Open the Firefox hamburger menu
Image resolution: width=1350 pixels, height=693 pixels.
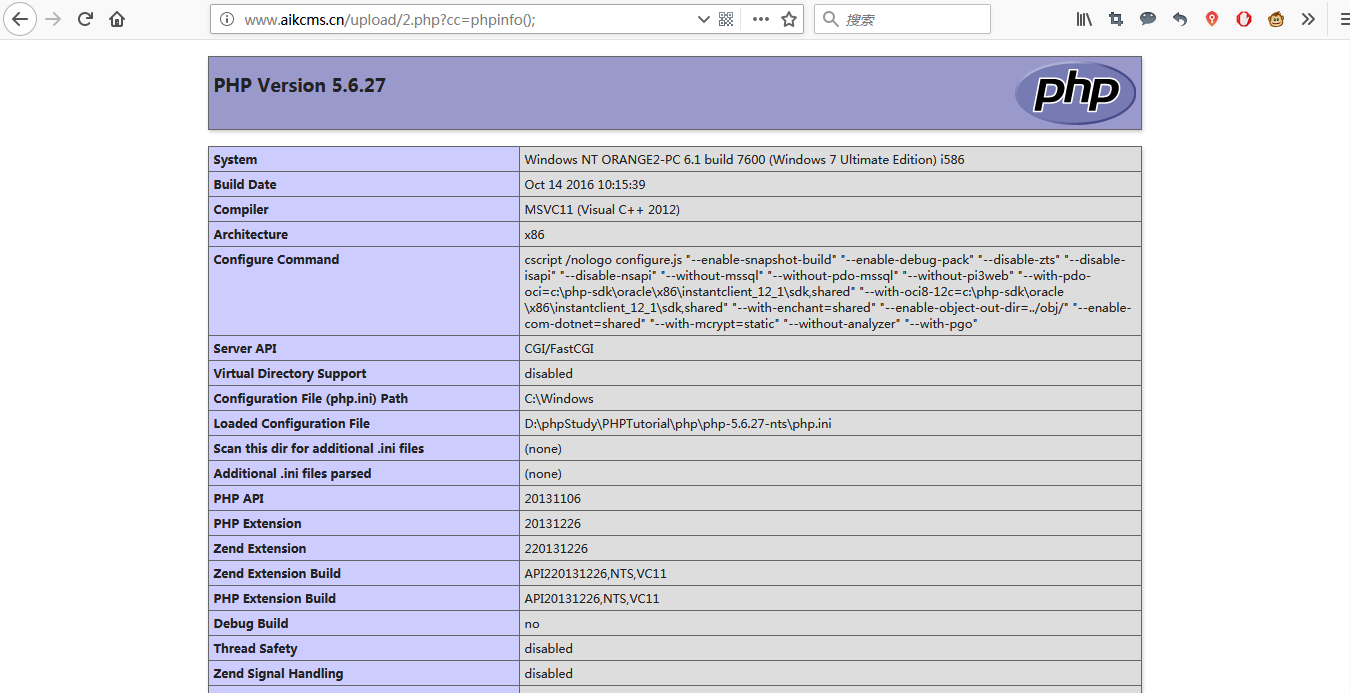pyautogui.click(x=1344, y=19)
